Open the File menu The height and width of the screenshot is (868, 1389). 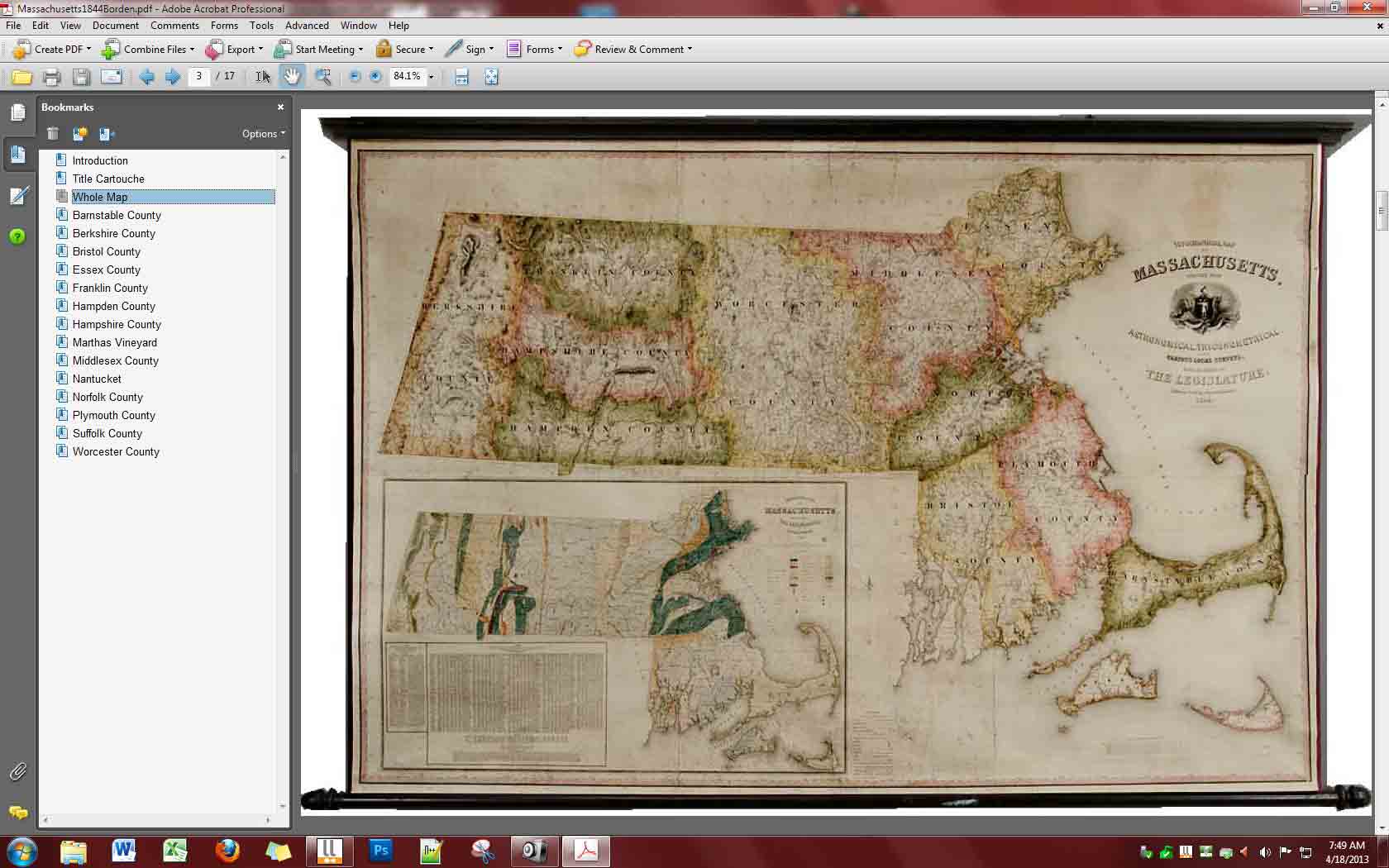click(x=13, y=26)
